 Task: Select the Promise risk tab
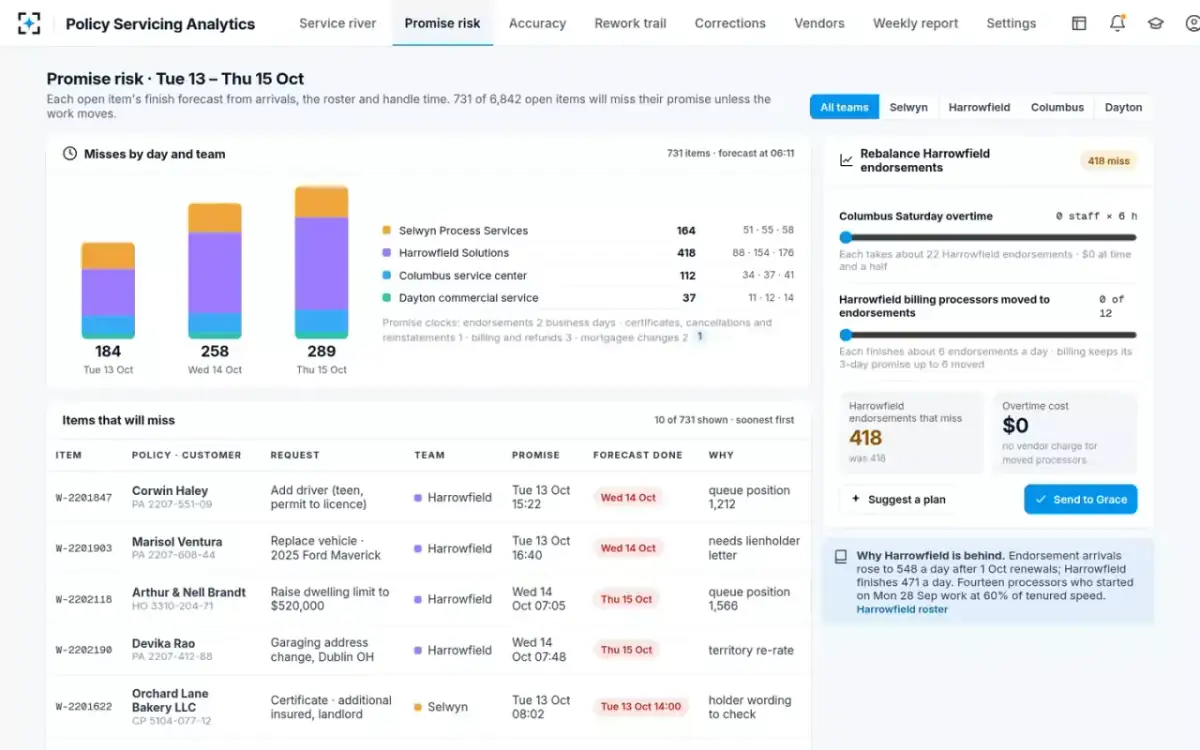pyautogui.click(x=442, y=23)
